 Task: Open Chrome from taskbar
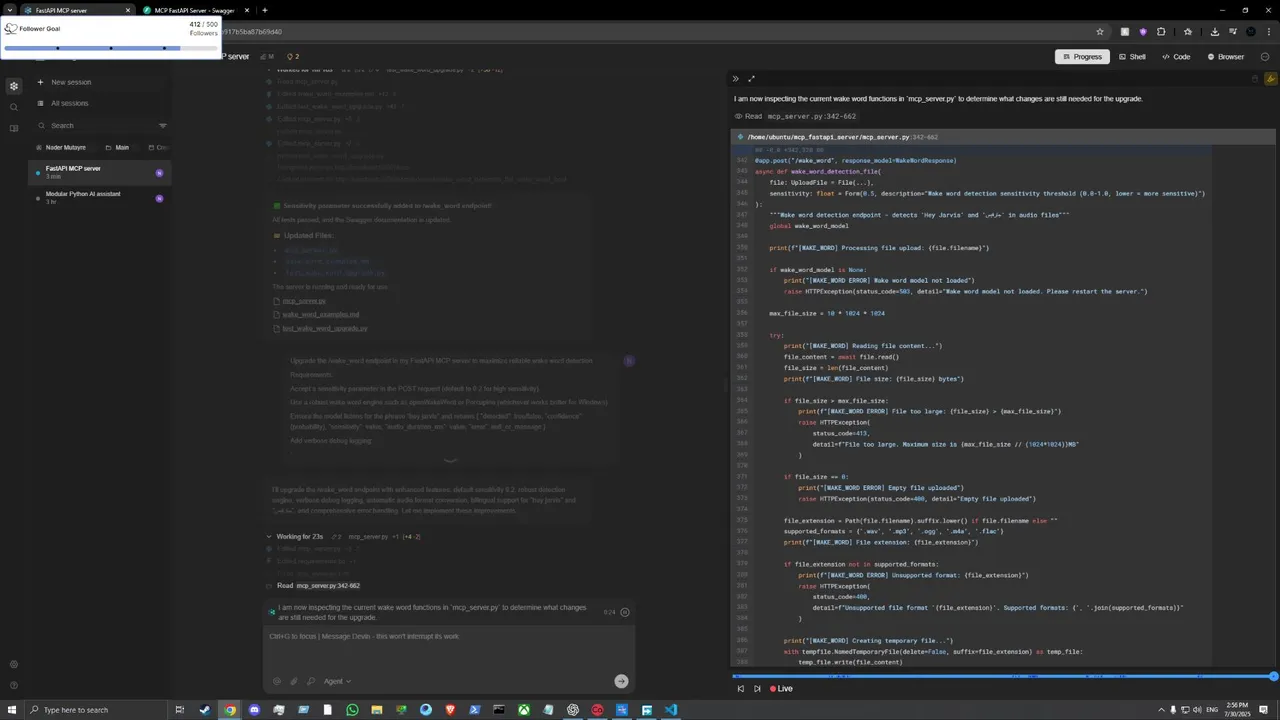(x=229, y=710)
